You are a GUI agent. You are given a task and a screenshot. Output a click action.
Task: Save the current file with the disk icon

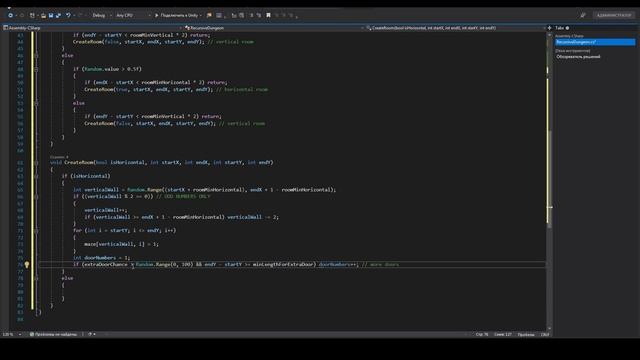51,16
